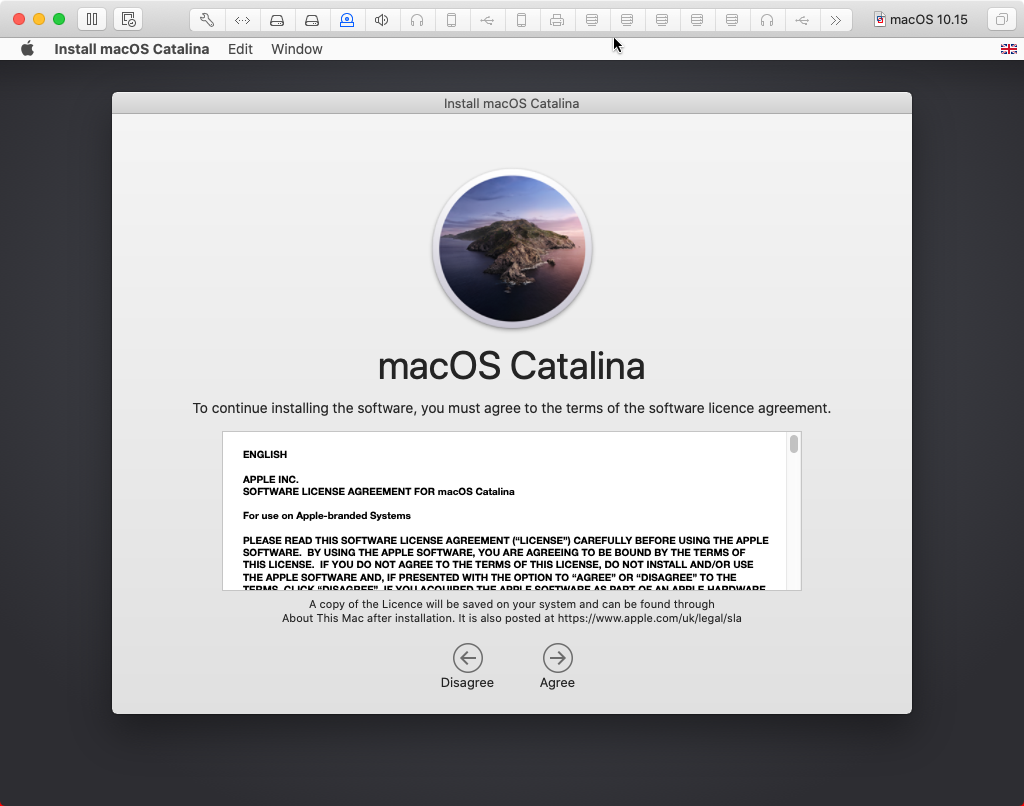Click the Disagree button

(x=467, y=658)
